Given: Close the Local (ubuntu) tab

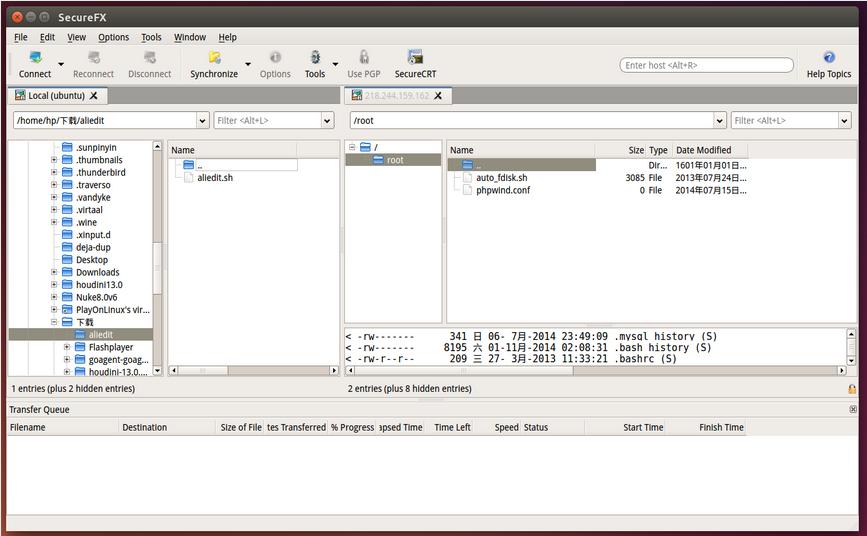Looking at the screenshot, I should pyautogui.click(x=94, y=96).
